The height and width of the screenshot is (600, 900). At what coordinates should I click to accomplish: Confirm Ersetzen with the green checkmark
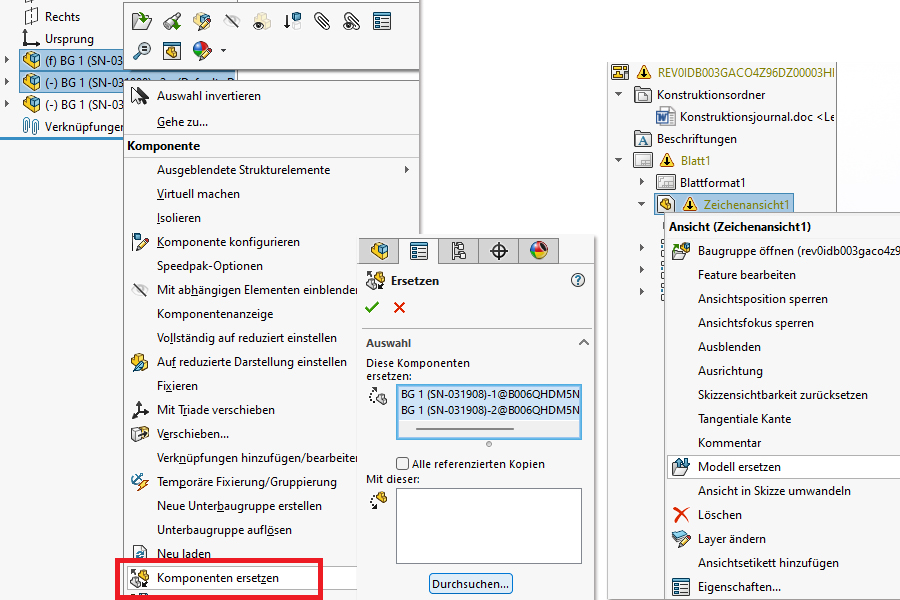[373, 308]
